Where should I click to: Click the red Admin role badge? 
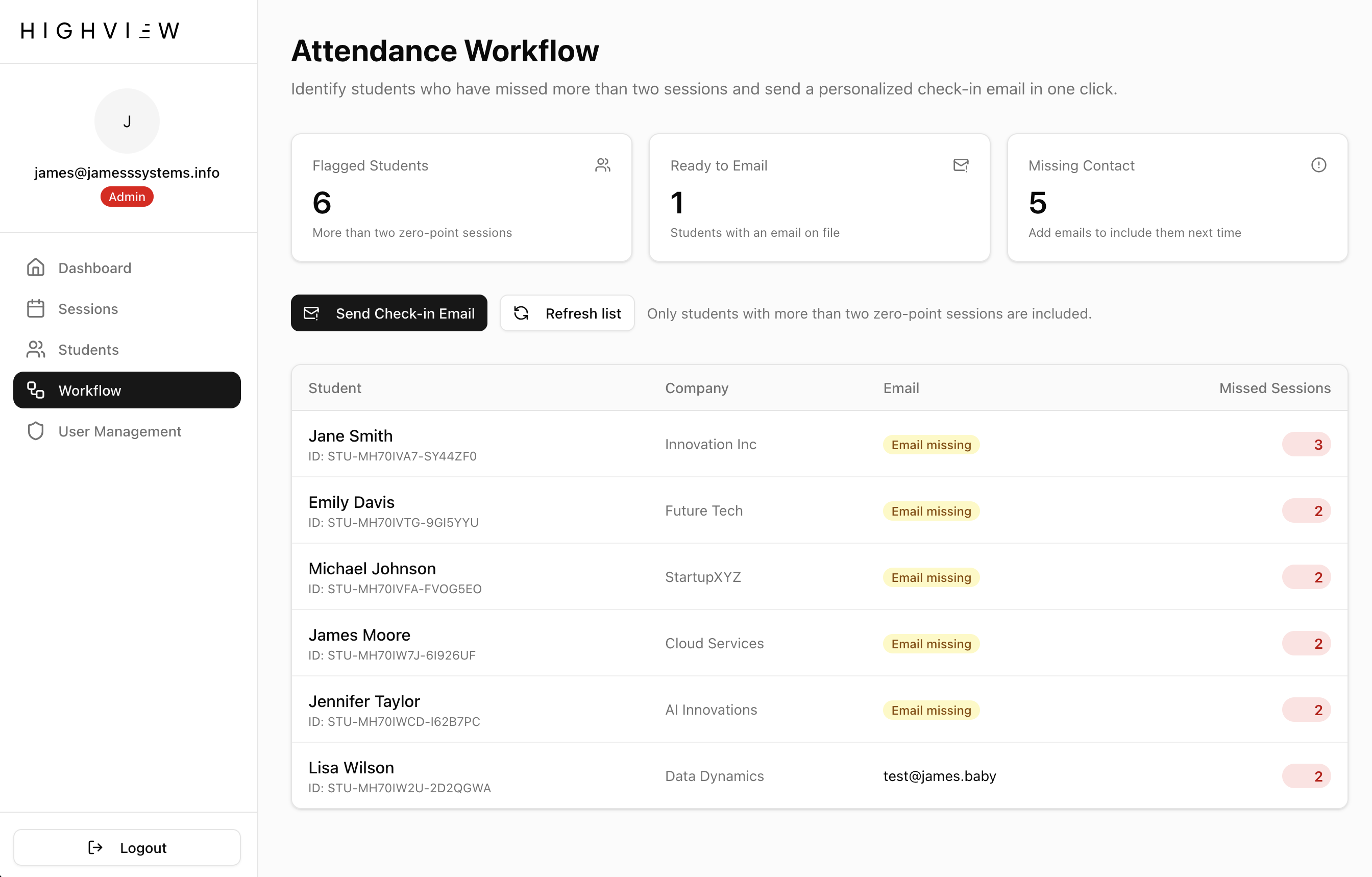[x=127, y=197]
